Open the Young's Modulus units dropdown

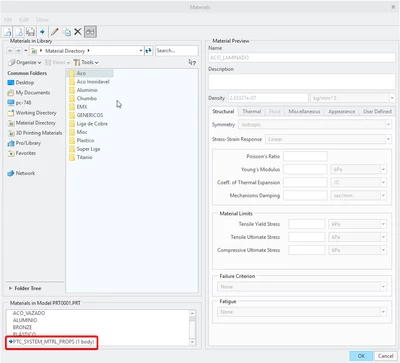[359, 169]
